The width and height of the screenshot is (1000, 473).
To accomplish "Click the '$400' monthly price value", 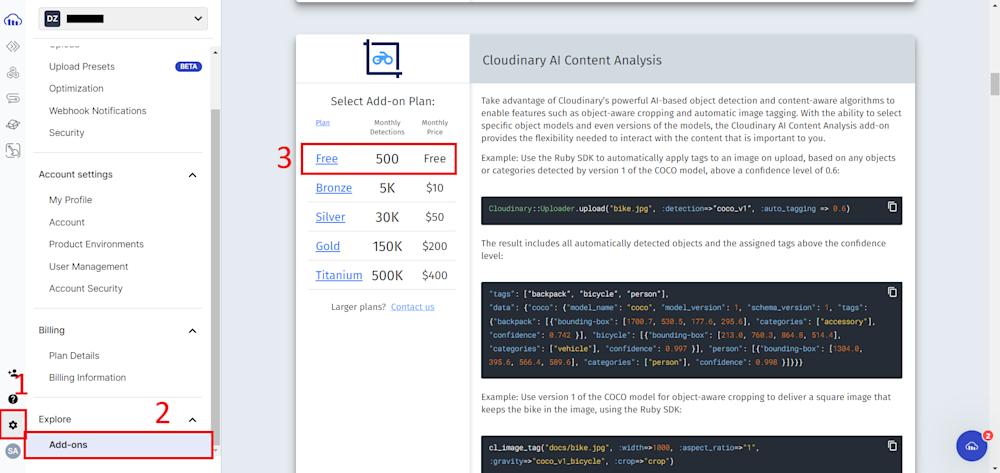I will click(x=434, y=275).
